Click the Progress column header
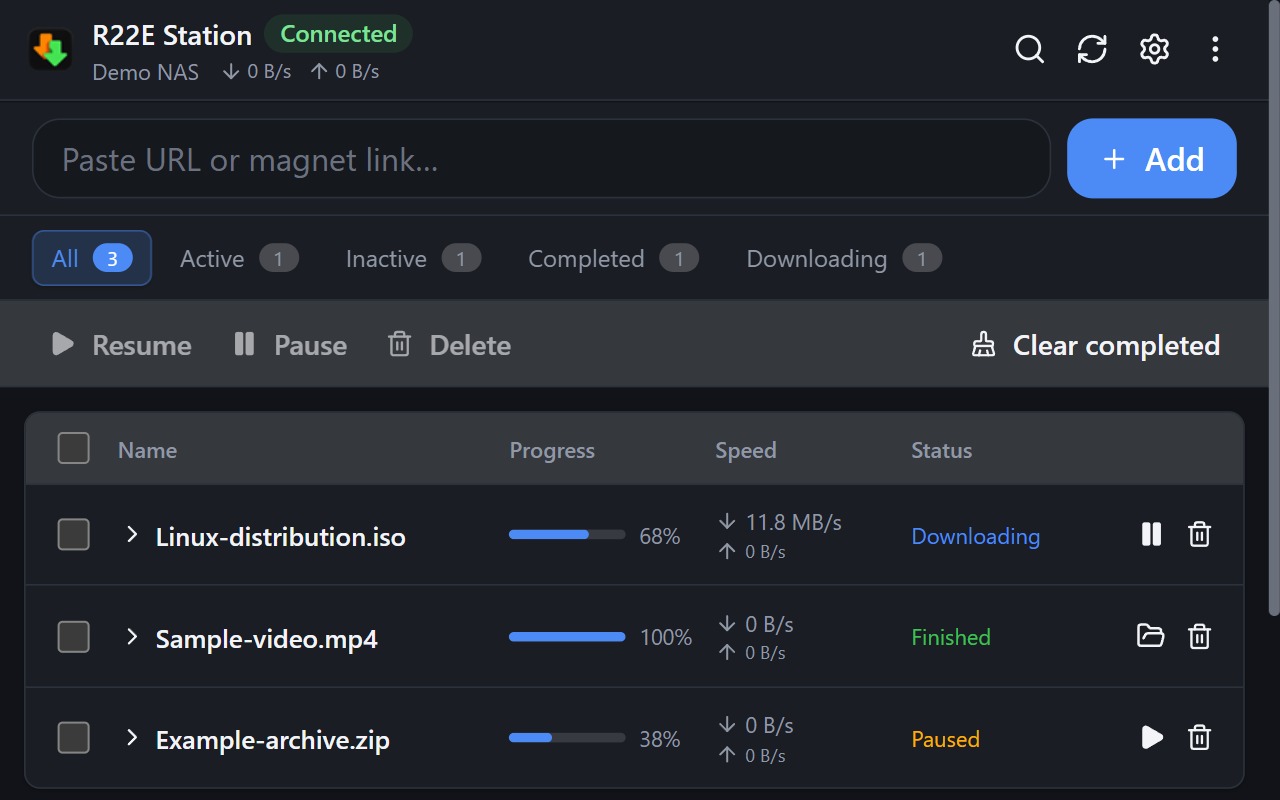The height and width of the screenshot is (800, 1280). (x=552, y=450)
